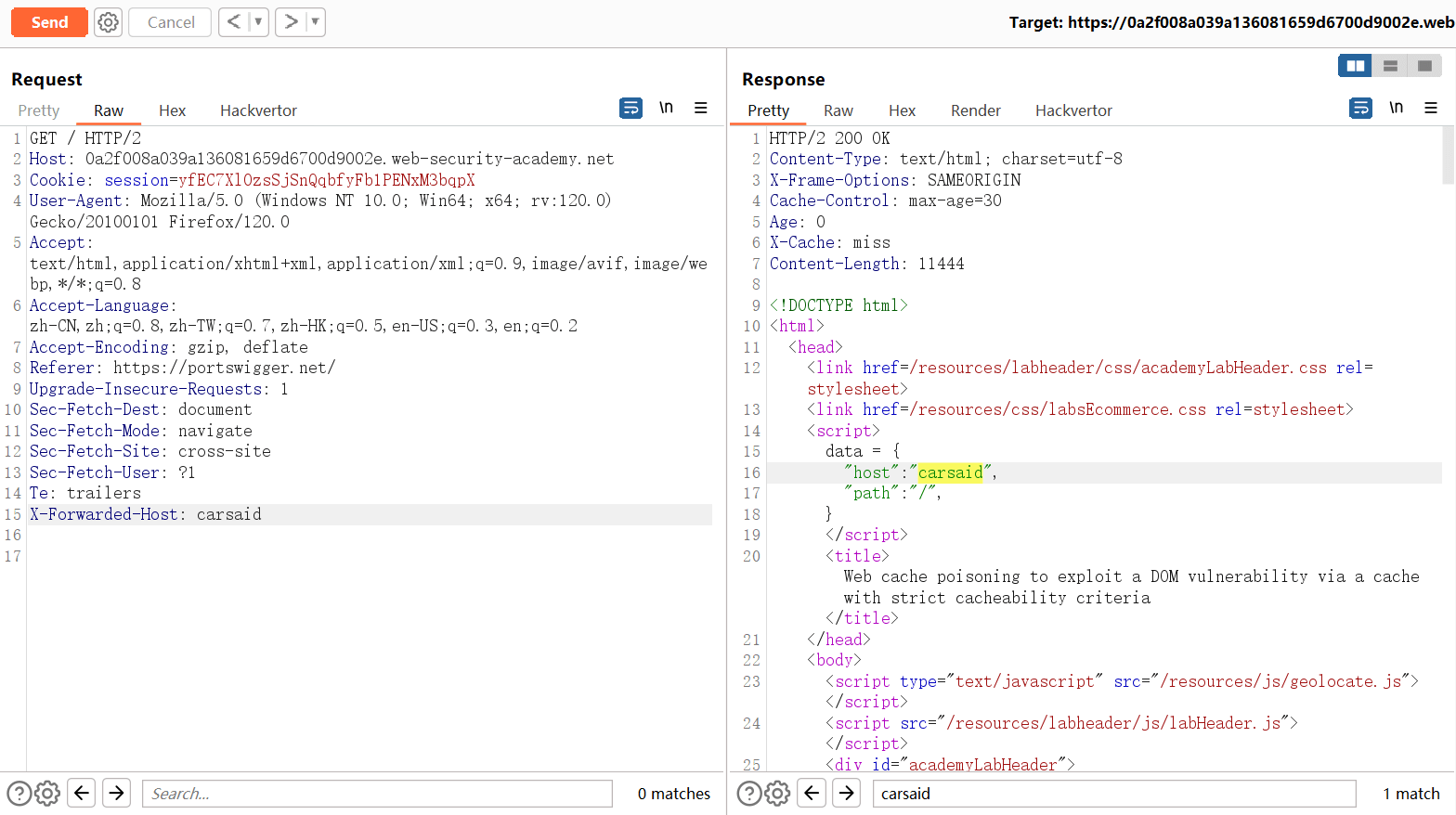Switch to side-by-side layout view
The width and height of the screenshot is (1456, 815).
[x=1356, y=66]
